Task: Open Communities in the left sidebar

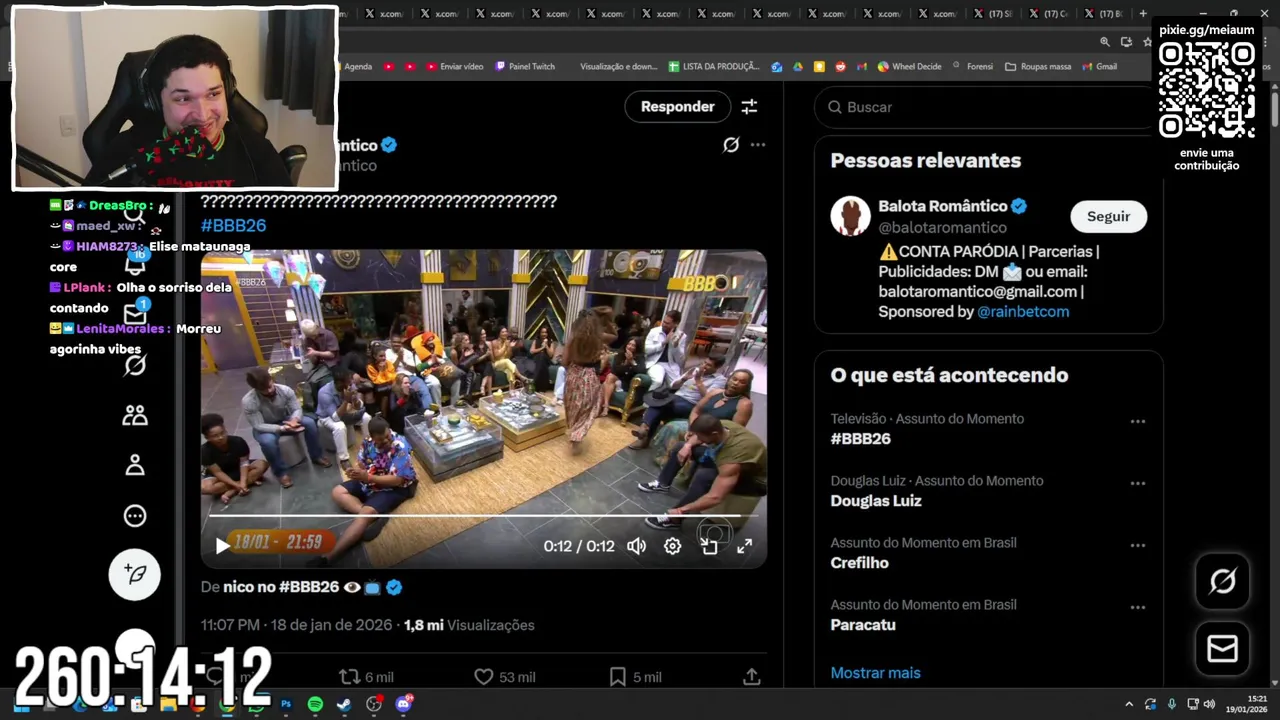Action: (x=135, y=415)
